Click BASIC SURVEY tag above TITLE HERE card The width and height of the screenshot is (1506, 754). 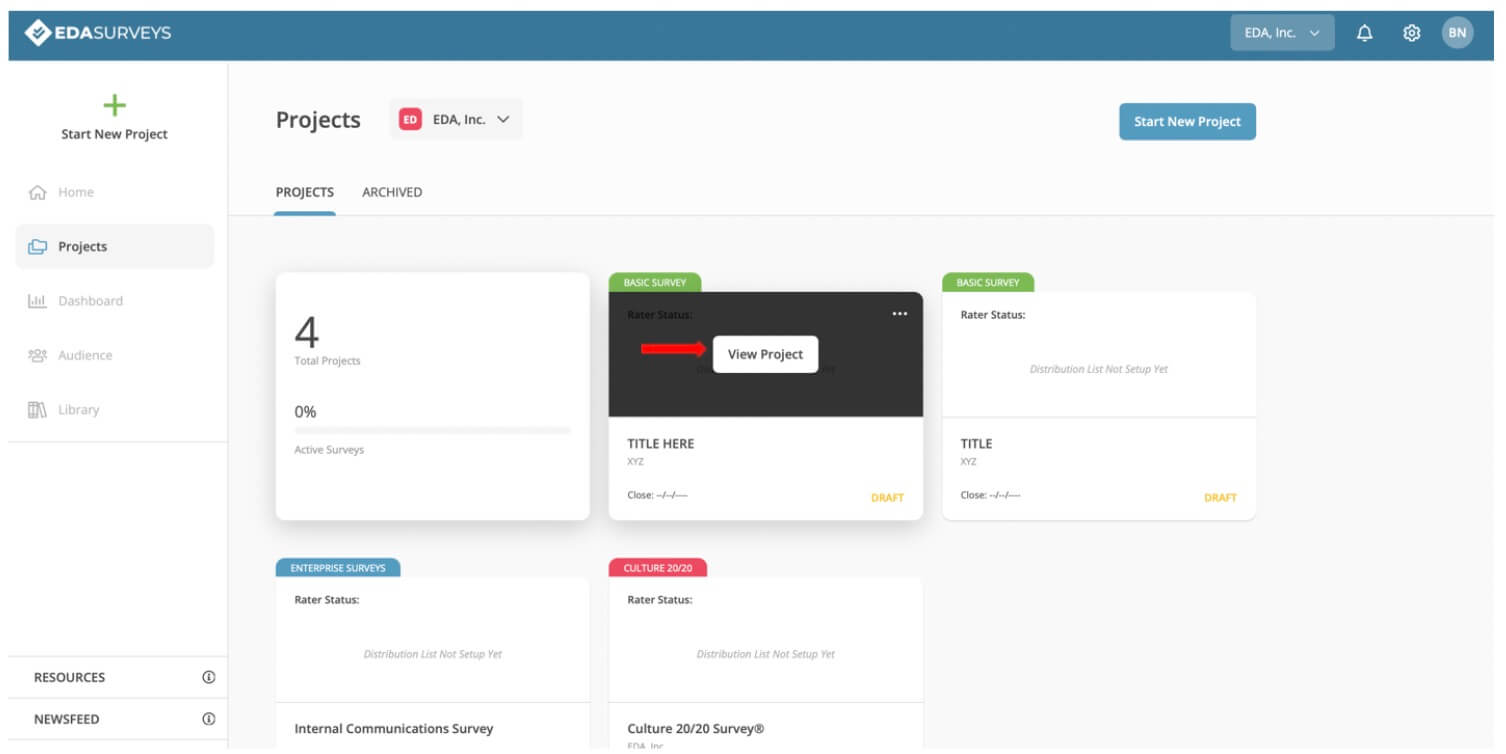(655, 283)
